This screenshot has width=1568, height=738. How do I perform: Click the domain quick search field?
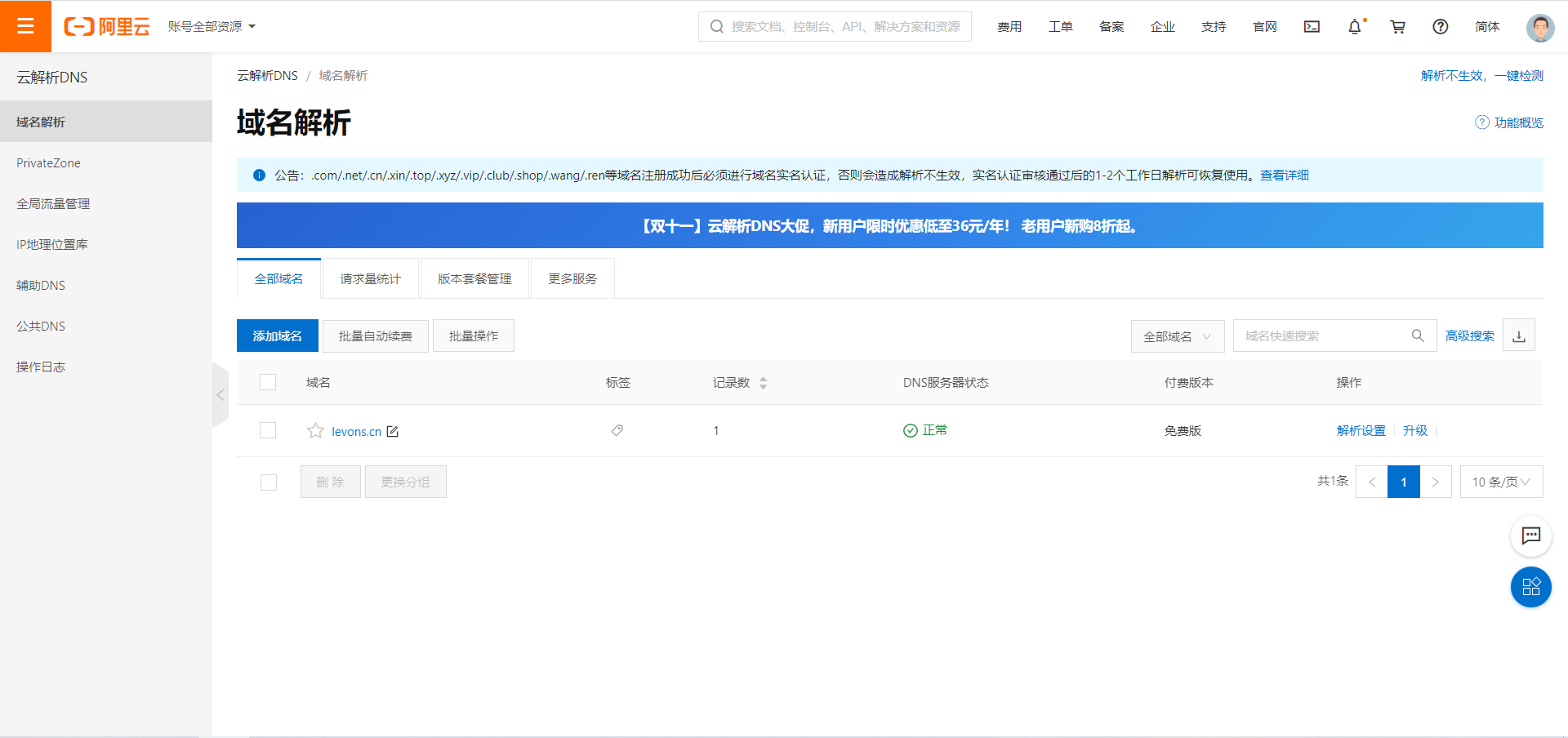point(1323,336)
